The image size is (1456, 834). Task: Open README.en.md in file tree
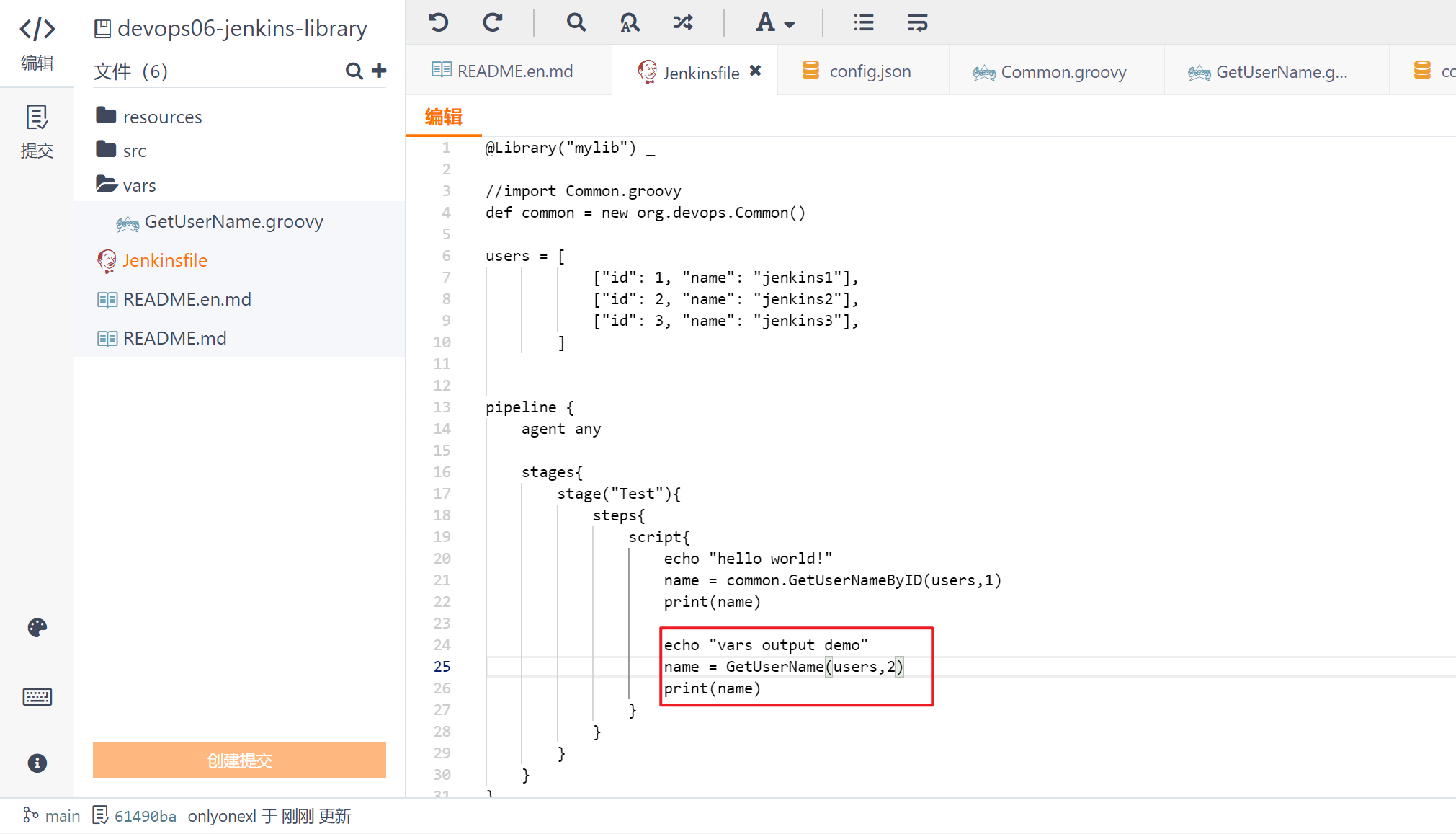point(174,299)
